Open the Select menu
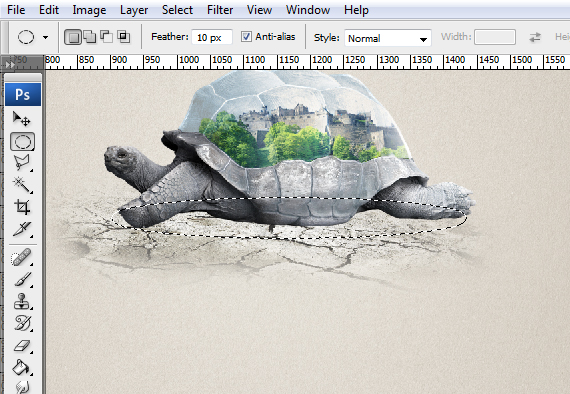The height and width of the screenshot is (394, 570). pos(177,10)
